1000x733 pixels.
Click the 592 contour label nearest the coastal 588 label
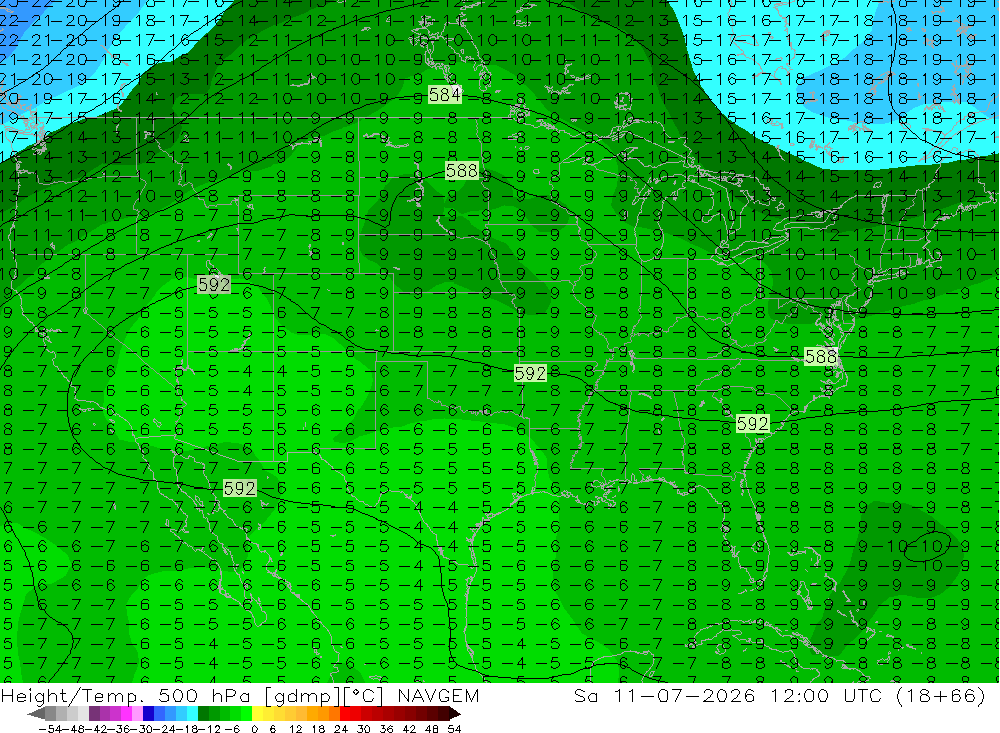(753, 424)
